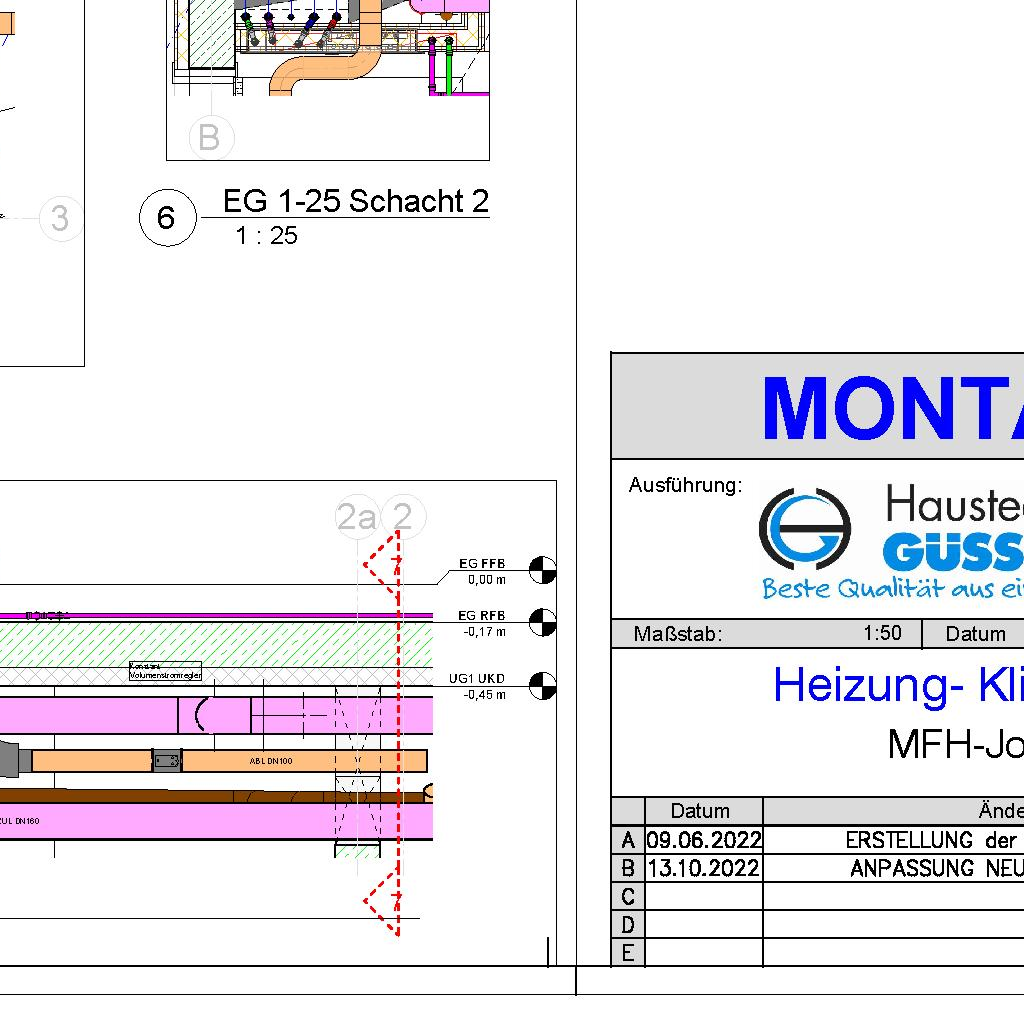Image resolution: width=1024 pixels, height=1024 pixels.
Task: Click the gray damper fitting on orange duct
Action: coord(167,761)
